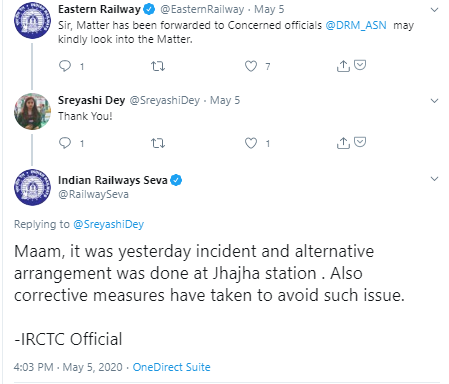Retweet the Eastern Railway tweet
The image size is (449, 384).
tap(158, 66)
